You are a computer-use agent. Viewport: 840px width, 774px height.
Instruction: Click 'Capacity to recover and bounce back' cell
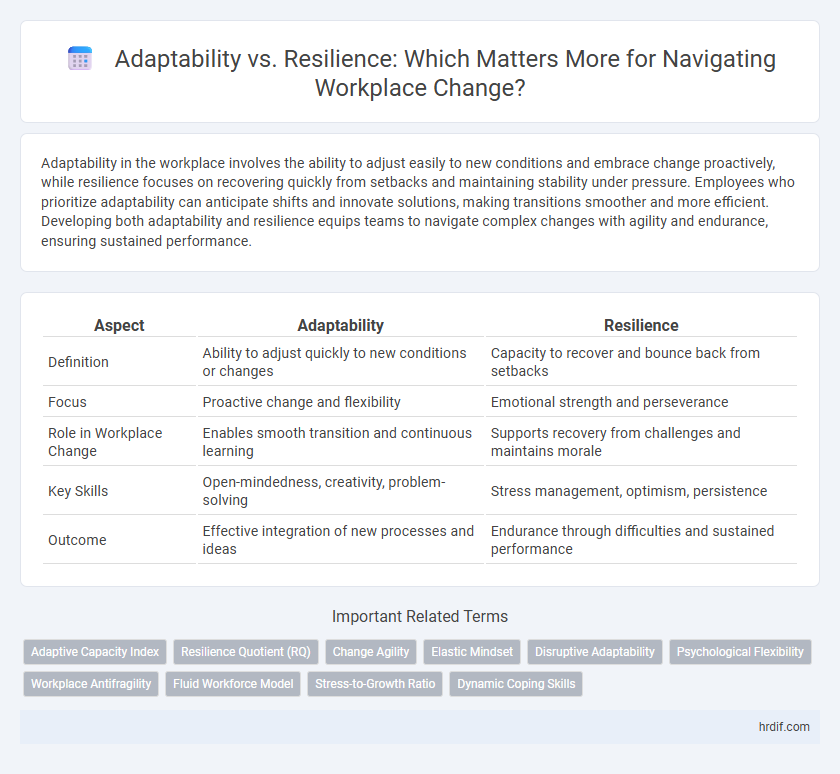coord(641,362)
